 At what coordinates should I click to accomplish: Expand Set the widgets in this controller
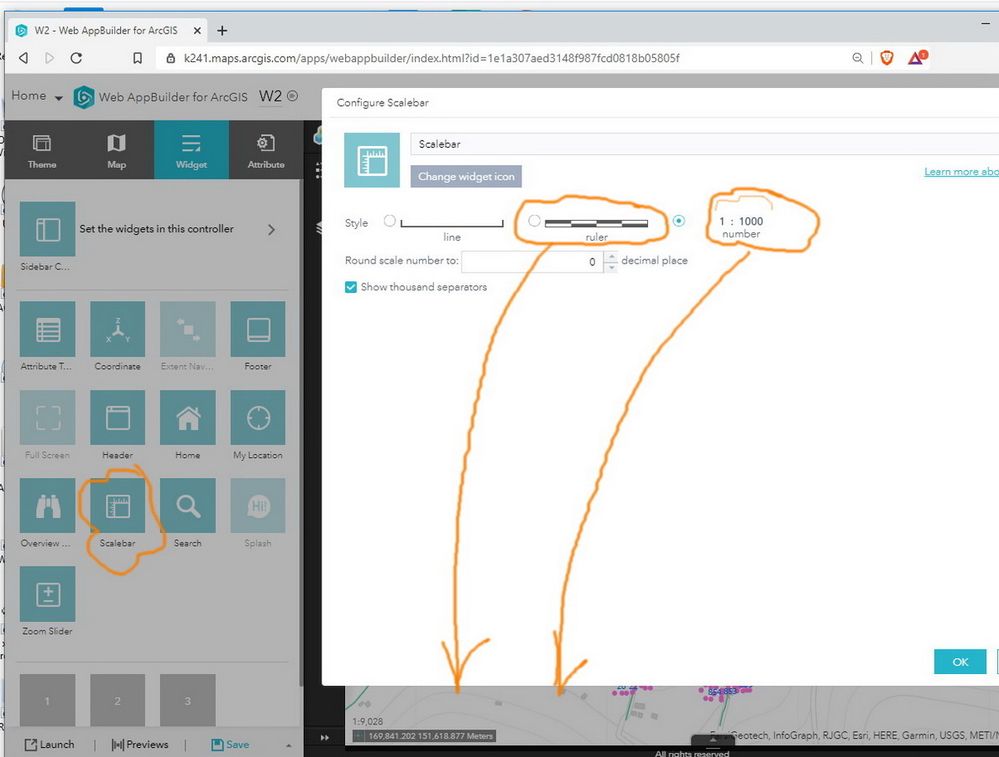click(271, 229)
